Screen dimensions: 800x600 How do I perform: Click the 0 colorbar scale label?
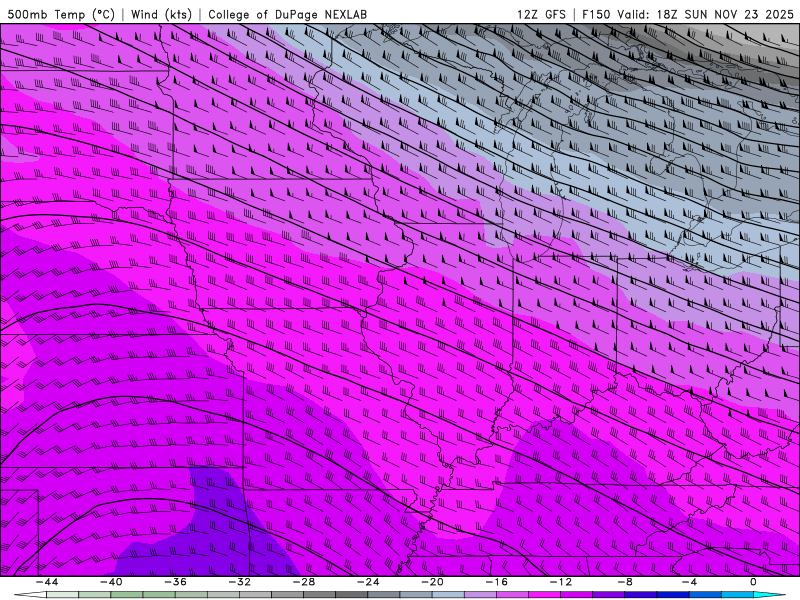point(754,582)
